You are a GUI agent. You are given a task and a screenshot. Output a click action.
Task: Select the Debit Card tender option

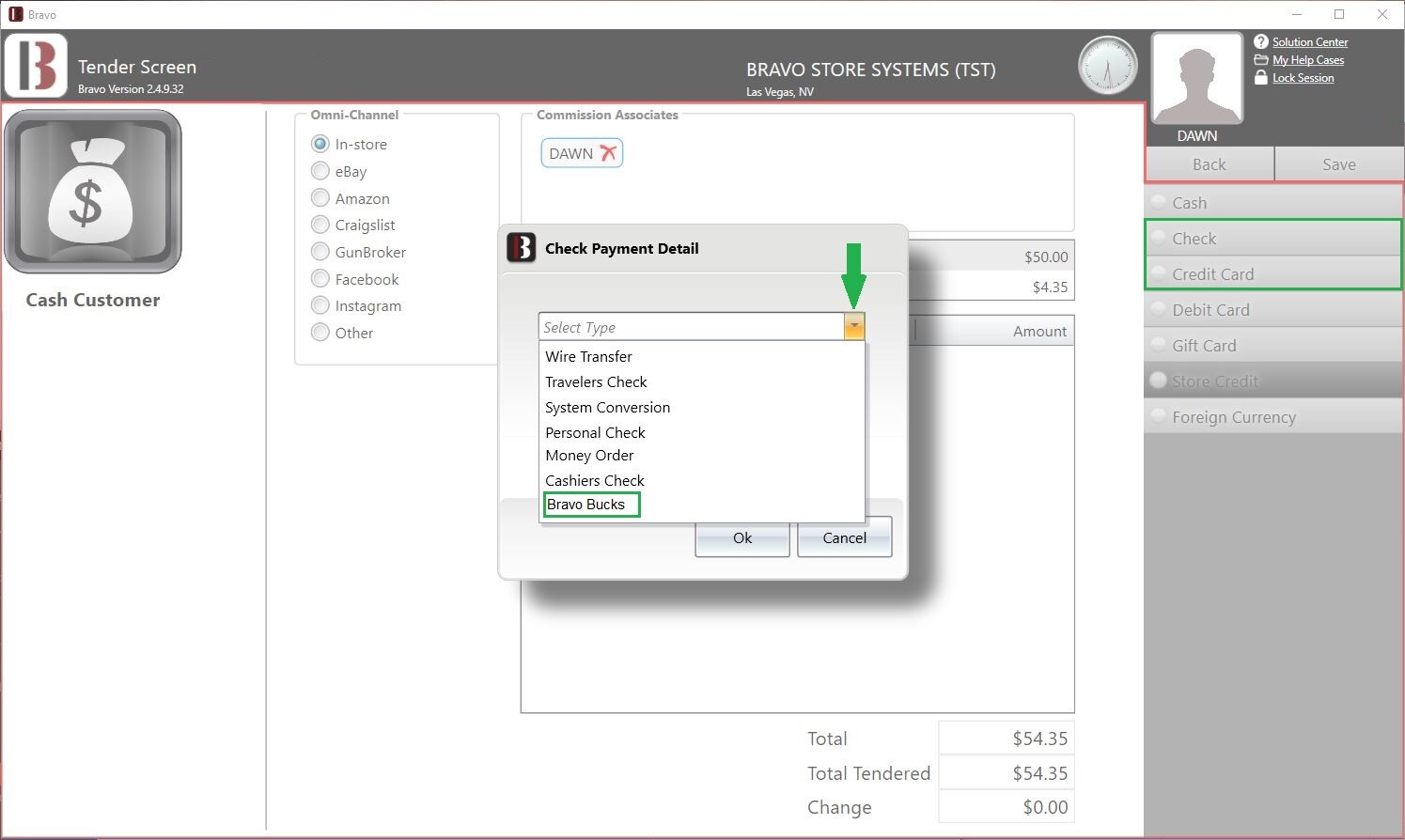1273,309
